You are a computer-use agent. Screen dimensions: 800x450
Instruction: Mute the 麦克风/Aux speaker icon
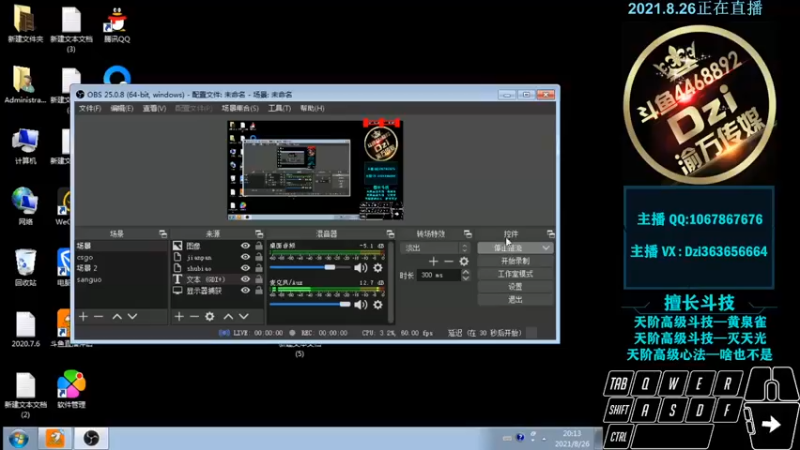click(x=361, y=305)
